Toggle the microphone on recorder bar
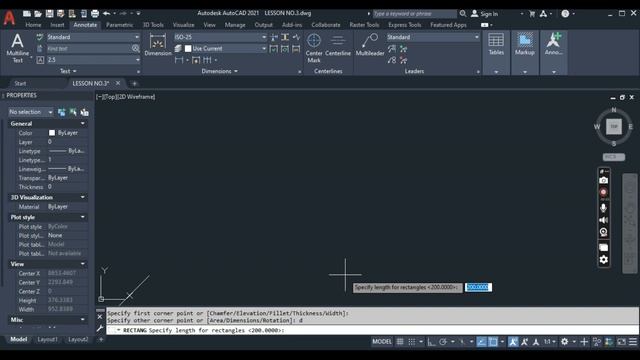This screenshot has width=640, height=360. (603, 208)
